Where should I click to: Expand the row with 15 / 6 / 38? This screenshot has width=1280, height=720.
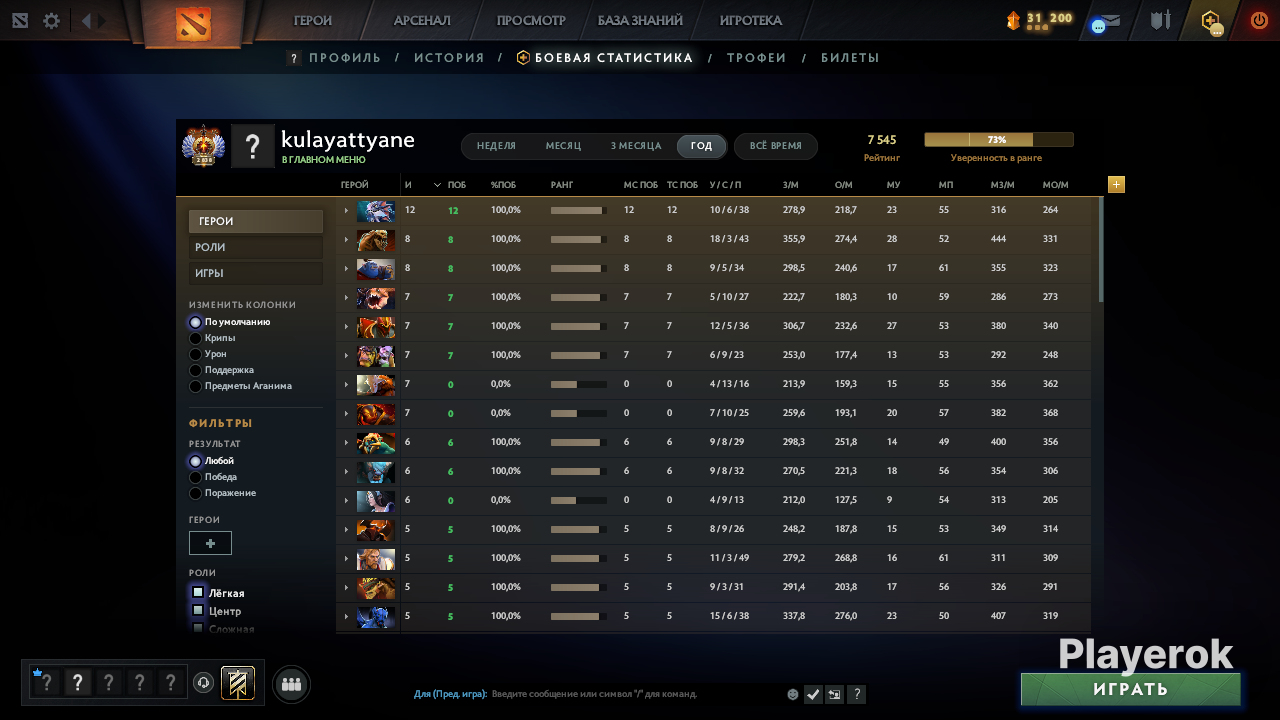click(x=346, y=617)
